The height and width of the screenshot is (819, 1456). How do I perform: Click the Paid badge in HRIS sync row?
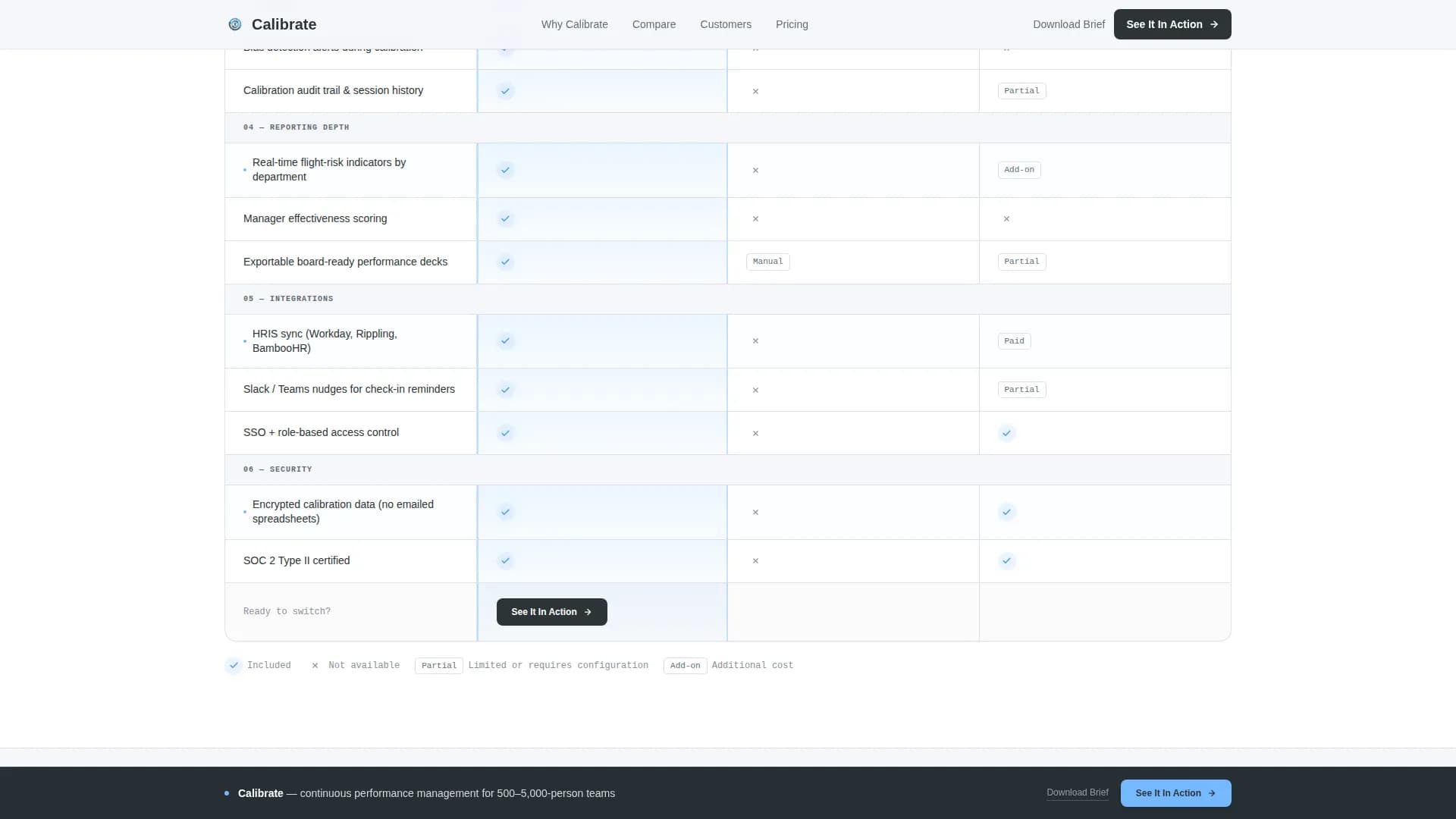1014,341
